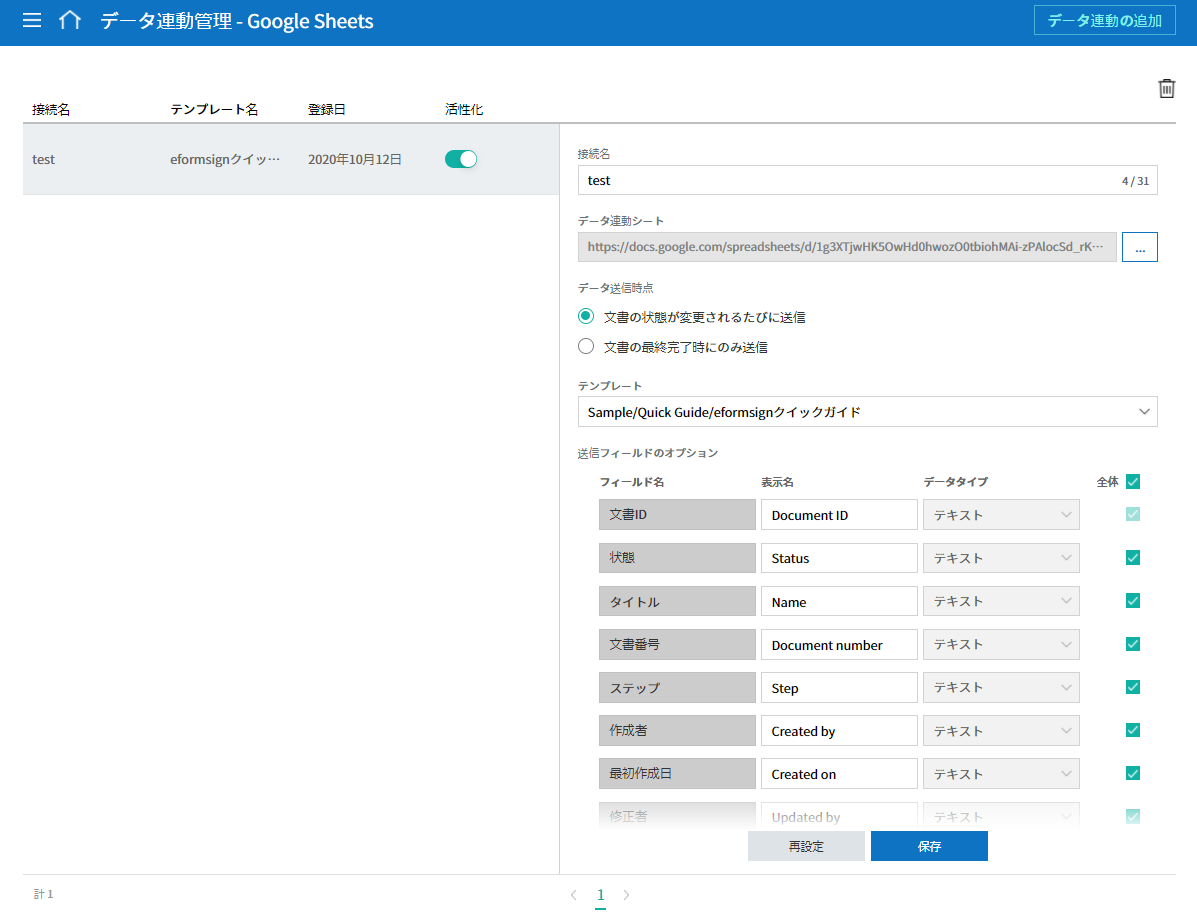The height and width of the screenshot is (919, 1197).
Task: Go to next page arrow
Action: click(x=626, y=895)
